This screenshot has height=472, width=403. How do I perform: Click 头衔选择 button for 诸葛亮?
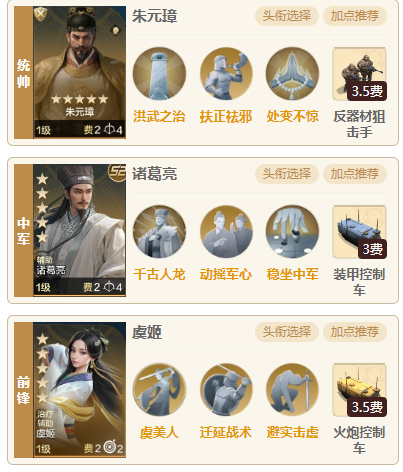pyautogui.click(x=287, y=174)
